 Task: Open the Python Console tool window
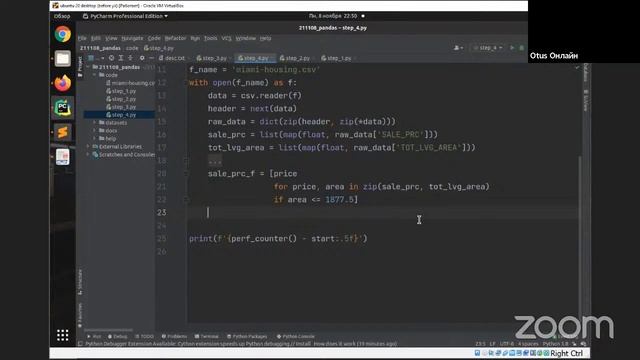[x=296, y=336]
